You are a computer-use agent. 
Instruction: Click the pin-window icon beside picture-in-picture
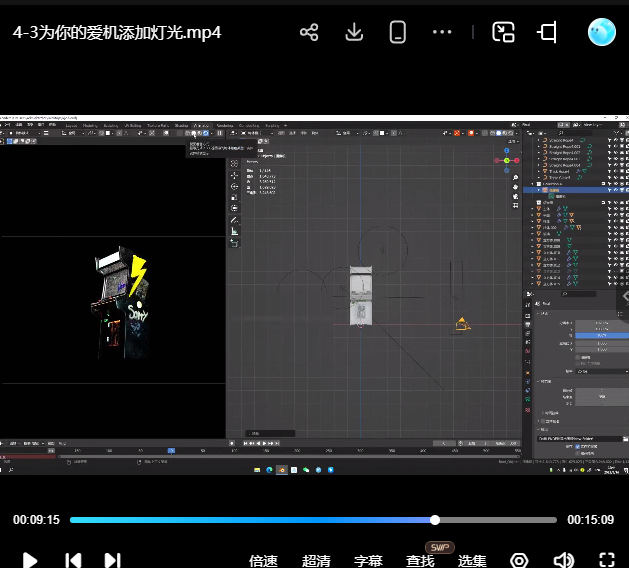click(x=547, y=32)
